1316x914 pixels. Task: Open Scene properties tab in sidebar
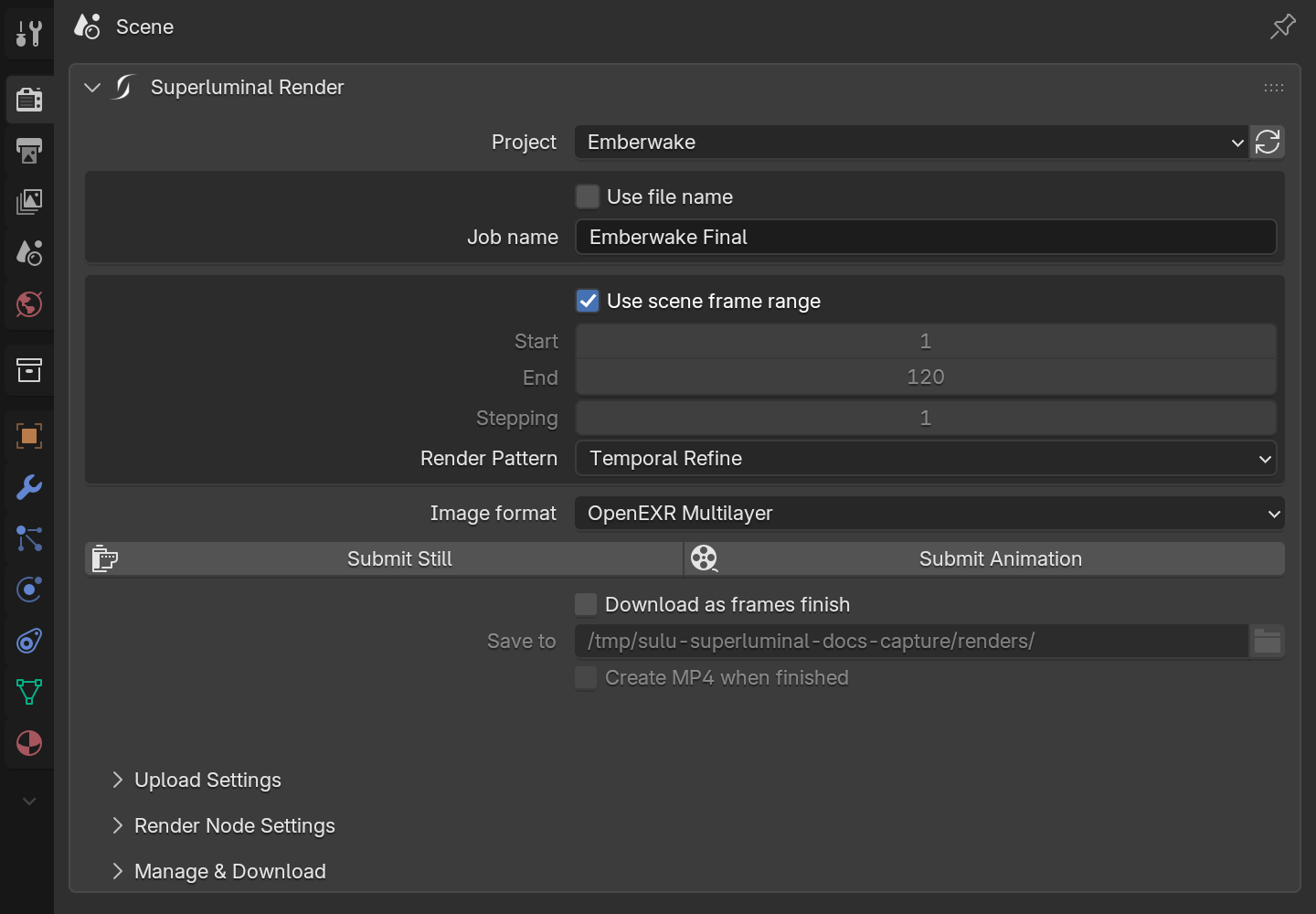coord(29,252)
